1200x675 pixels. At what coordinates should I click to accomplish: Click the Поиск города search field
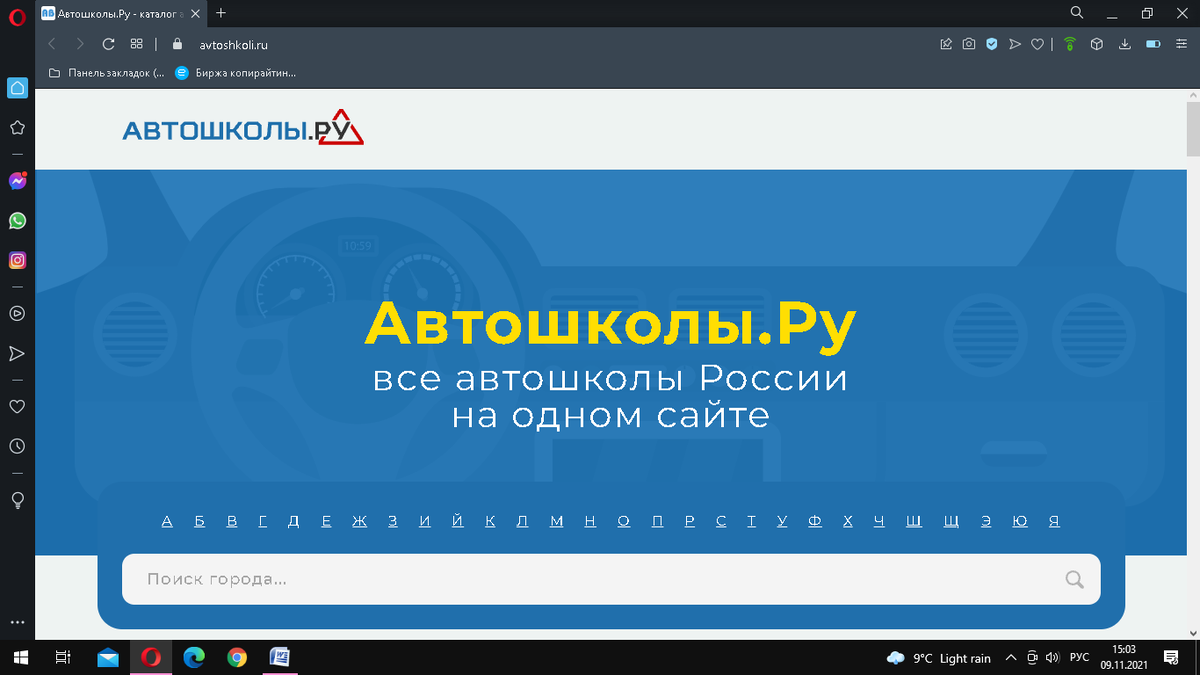(x=611, y=579)
